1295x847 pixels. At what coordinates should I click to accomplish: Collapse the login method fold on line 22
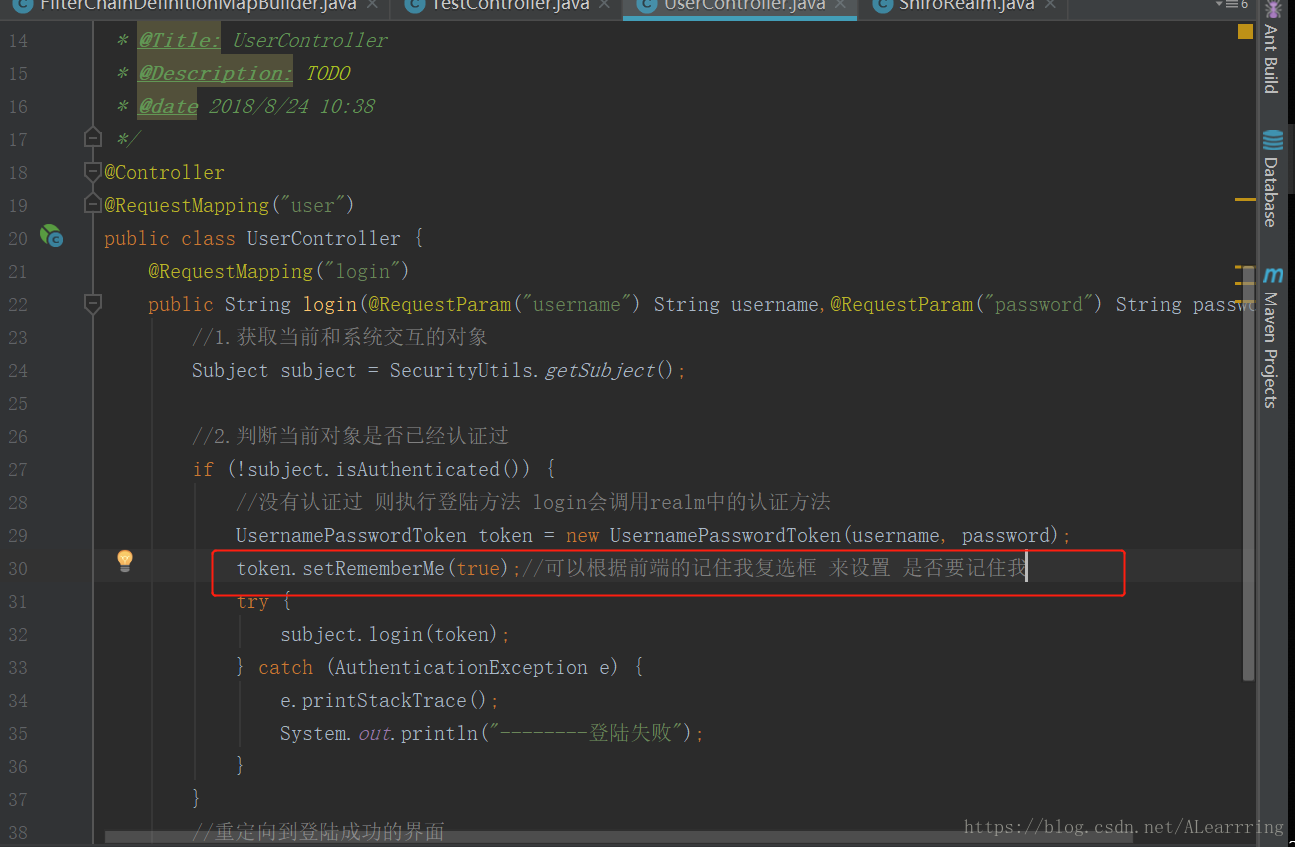[x=93, y=304]
